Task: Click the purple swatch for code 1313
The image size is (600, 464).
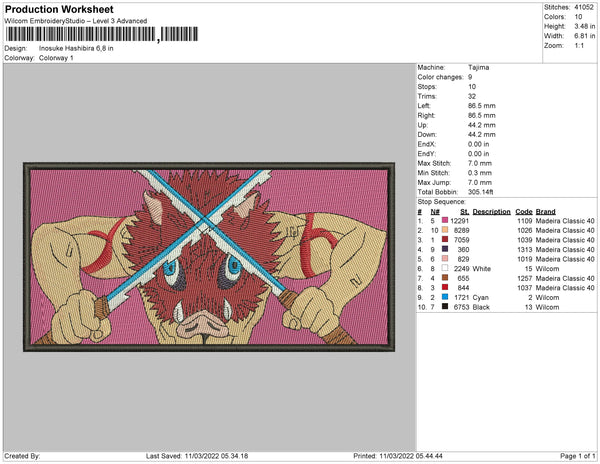Action: 445,249
